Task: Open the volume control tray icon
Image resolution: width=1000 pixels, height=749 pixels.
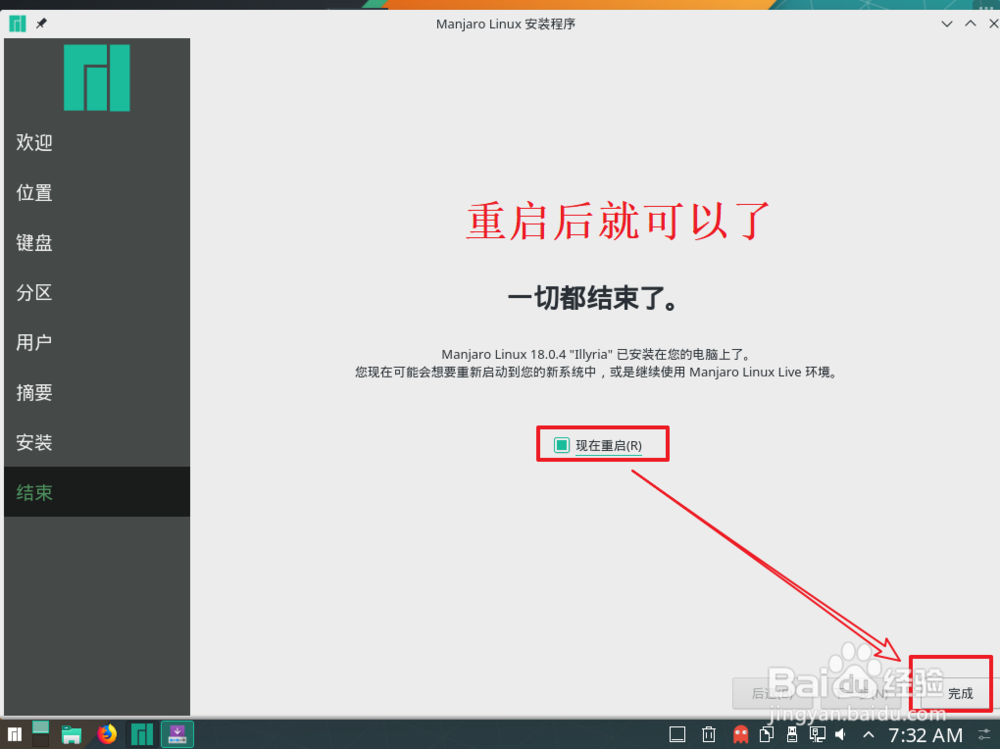Action: coord(841,735)
